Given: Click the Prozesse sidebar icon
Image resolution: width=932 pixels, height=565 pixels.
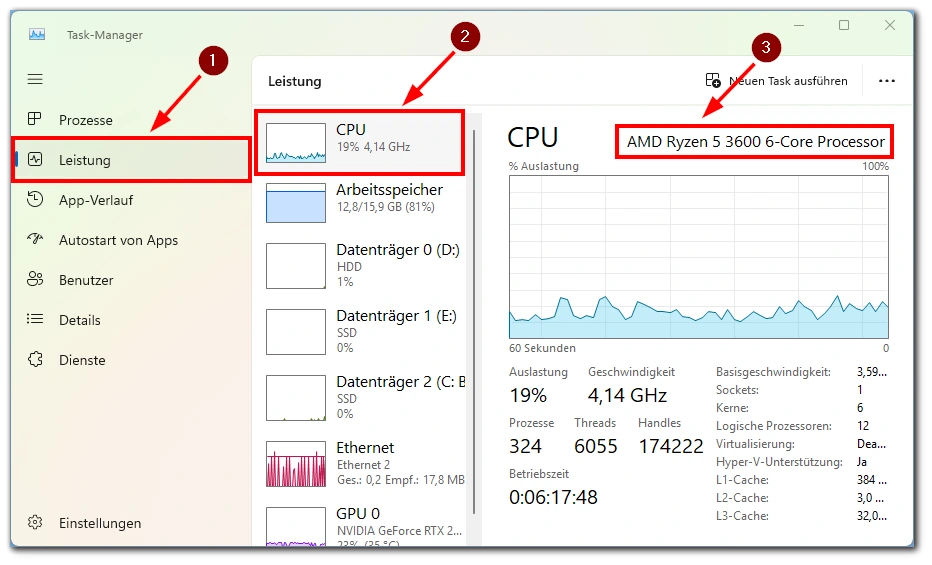Looking at the screenshot, I should (x=35, y=119).
